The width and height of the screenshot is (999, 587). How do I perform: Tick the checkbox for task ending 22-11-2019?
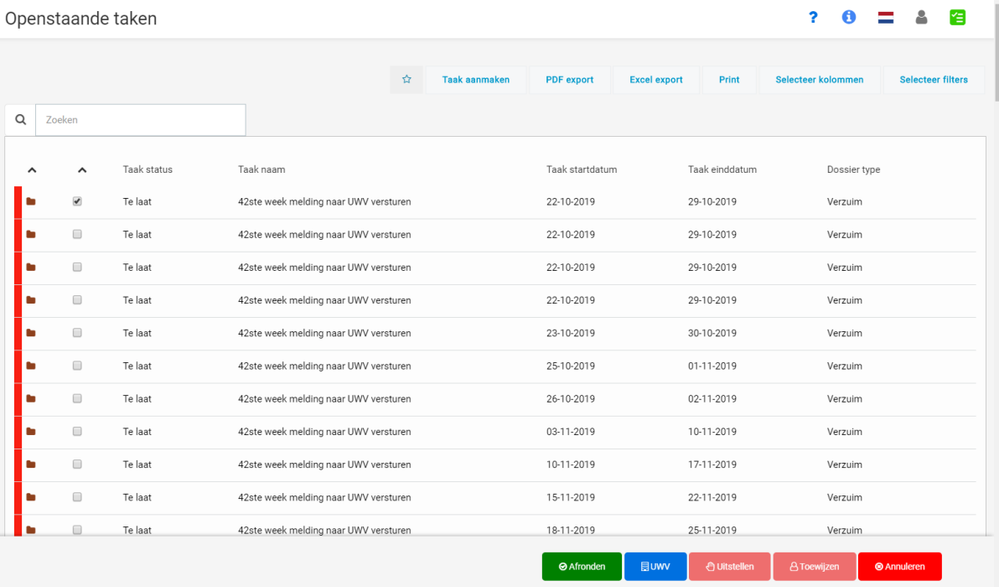point(77,497)
